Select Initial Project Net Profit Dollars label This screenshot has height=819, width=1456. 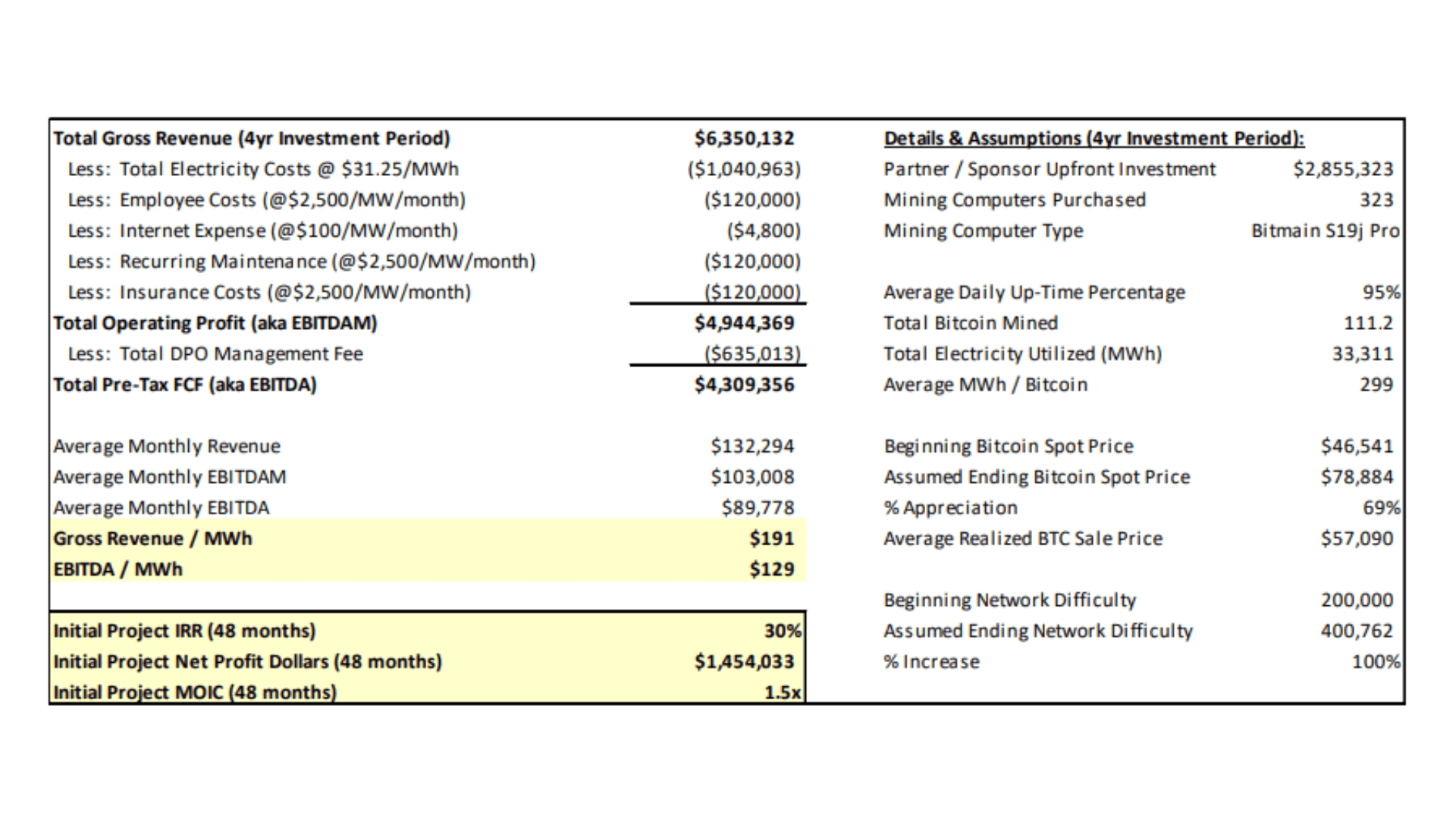click(247, 662)
